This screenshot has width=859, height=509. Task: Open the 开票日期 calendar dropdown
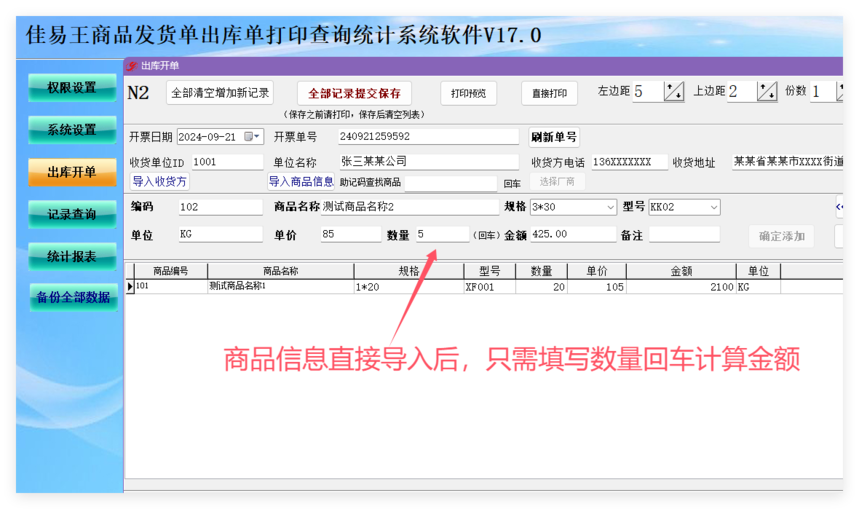(252, 136)
